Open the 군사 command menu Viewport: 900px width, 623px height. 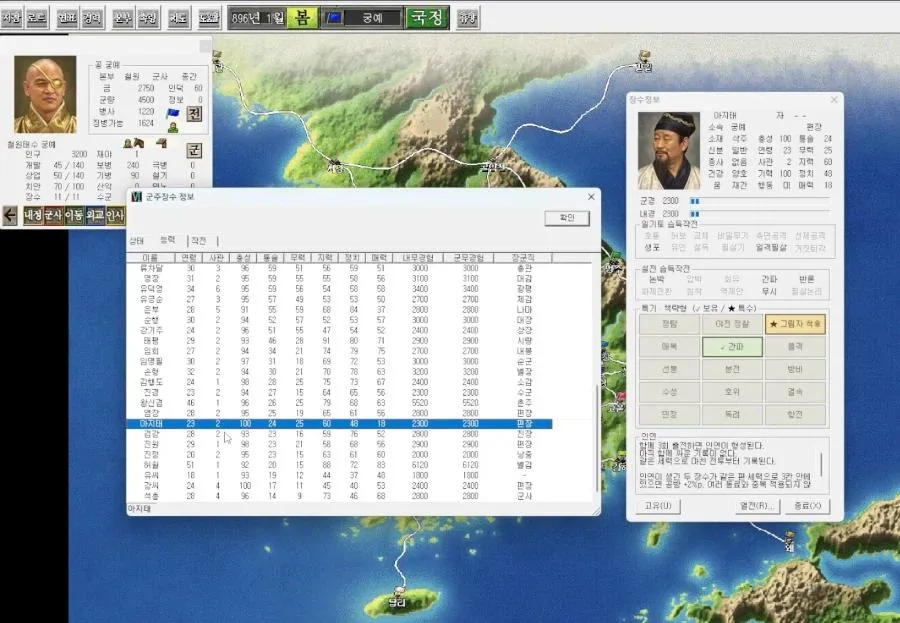53,215
